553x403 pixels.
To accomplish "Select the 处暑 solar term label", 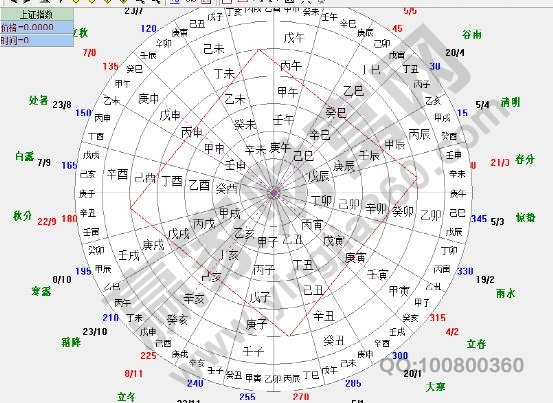I will pos(38,100).
